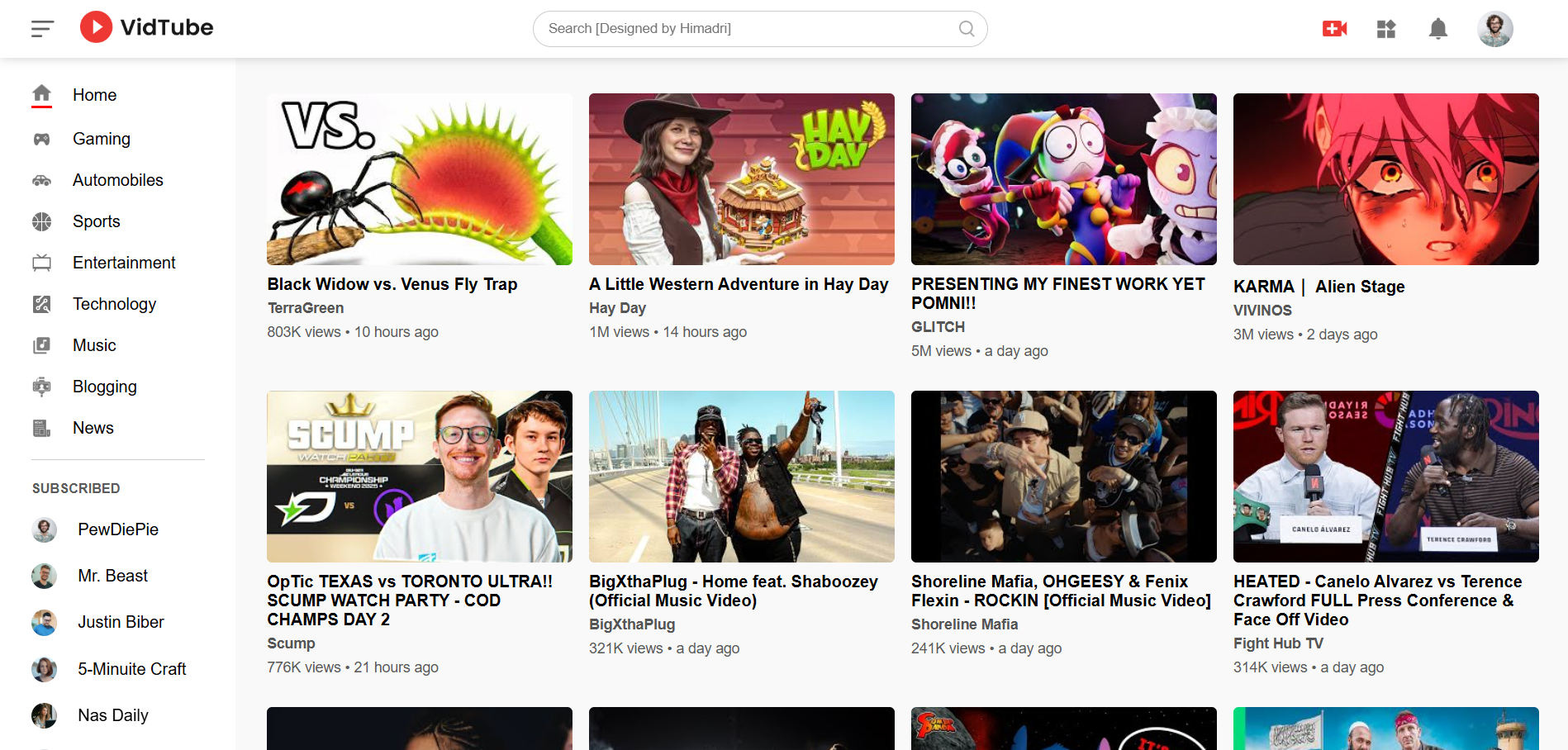Click the search magnifier icon
The height and width of the screenshot is (750, 1568).
point(967,29)
